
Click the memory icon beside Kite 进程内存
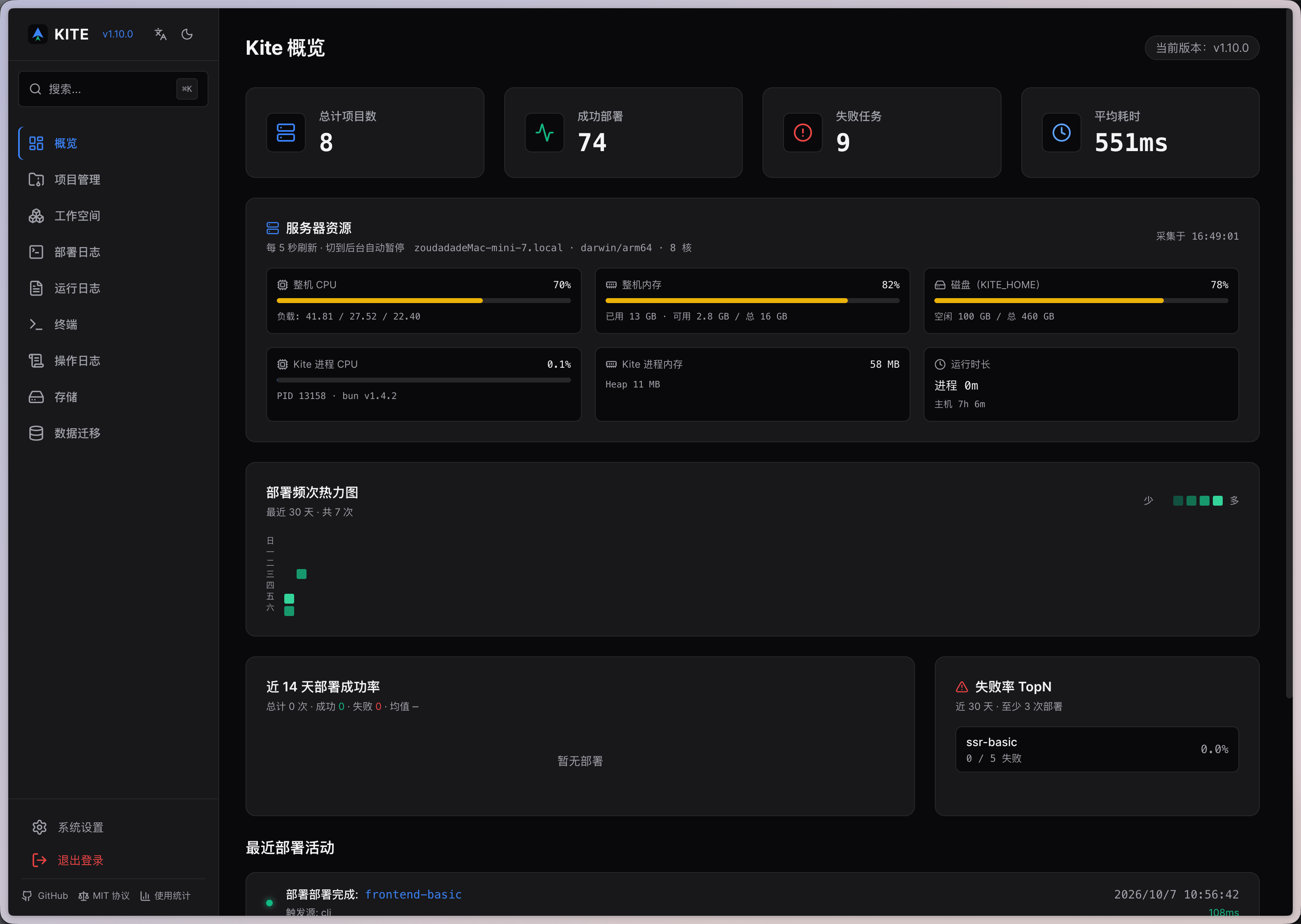pyautogui.click(x=611, y=364)
